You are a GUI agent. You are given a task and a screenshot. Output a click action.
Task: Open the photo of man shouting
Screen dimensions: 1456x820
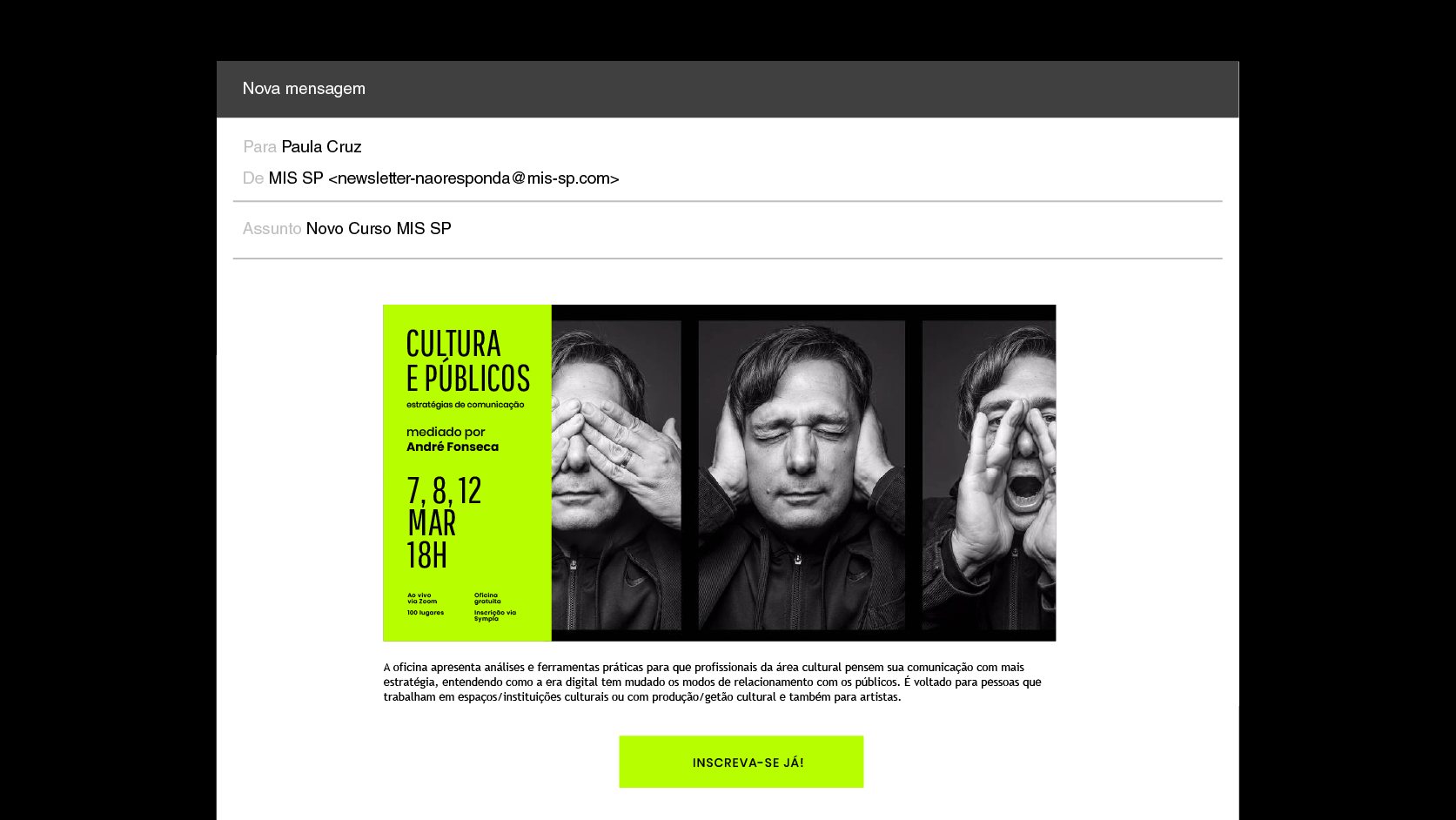coord(989,474)
